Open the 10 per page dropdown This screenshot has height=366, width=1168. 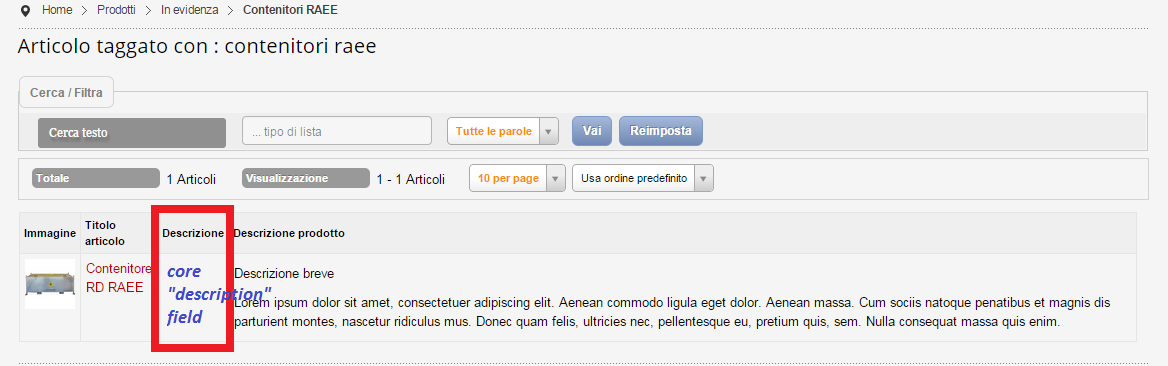(x=517, y=179)
